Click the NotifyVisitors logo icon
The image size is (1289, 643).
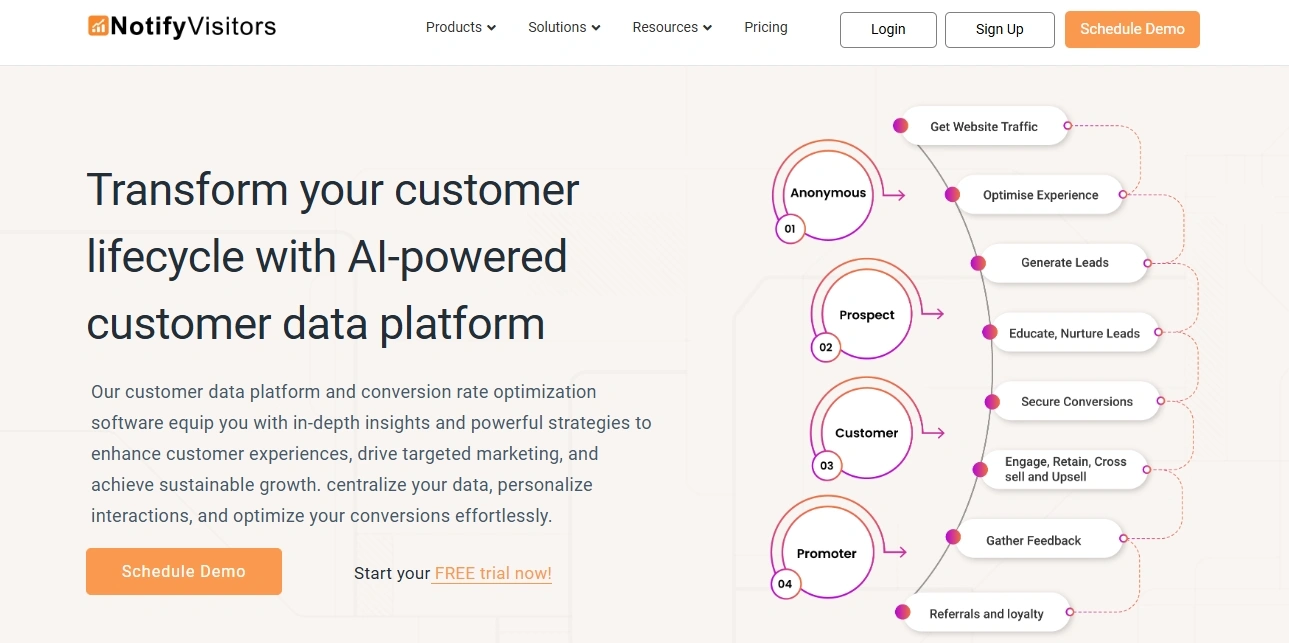click(x=98, y=26)
